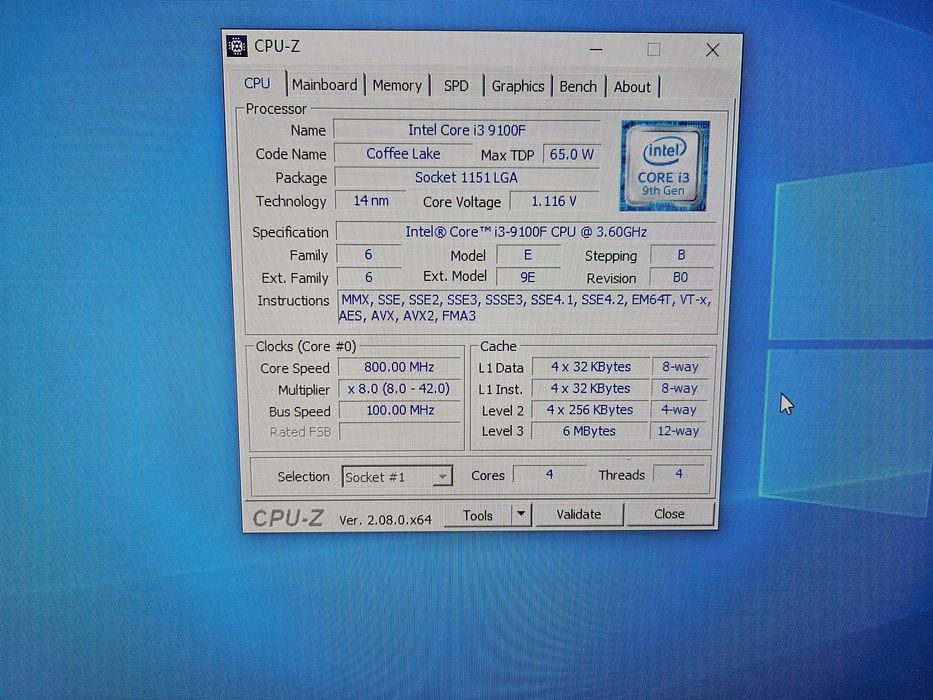Image resolution: width=933 pixels, height=700 pixels.
Task: Click the Core Voltage value '1.116 V'
Action: [554, 201]
